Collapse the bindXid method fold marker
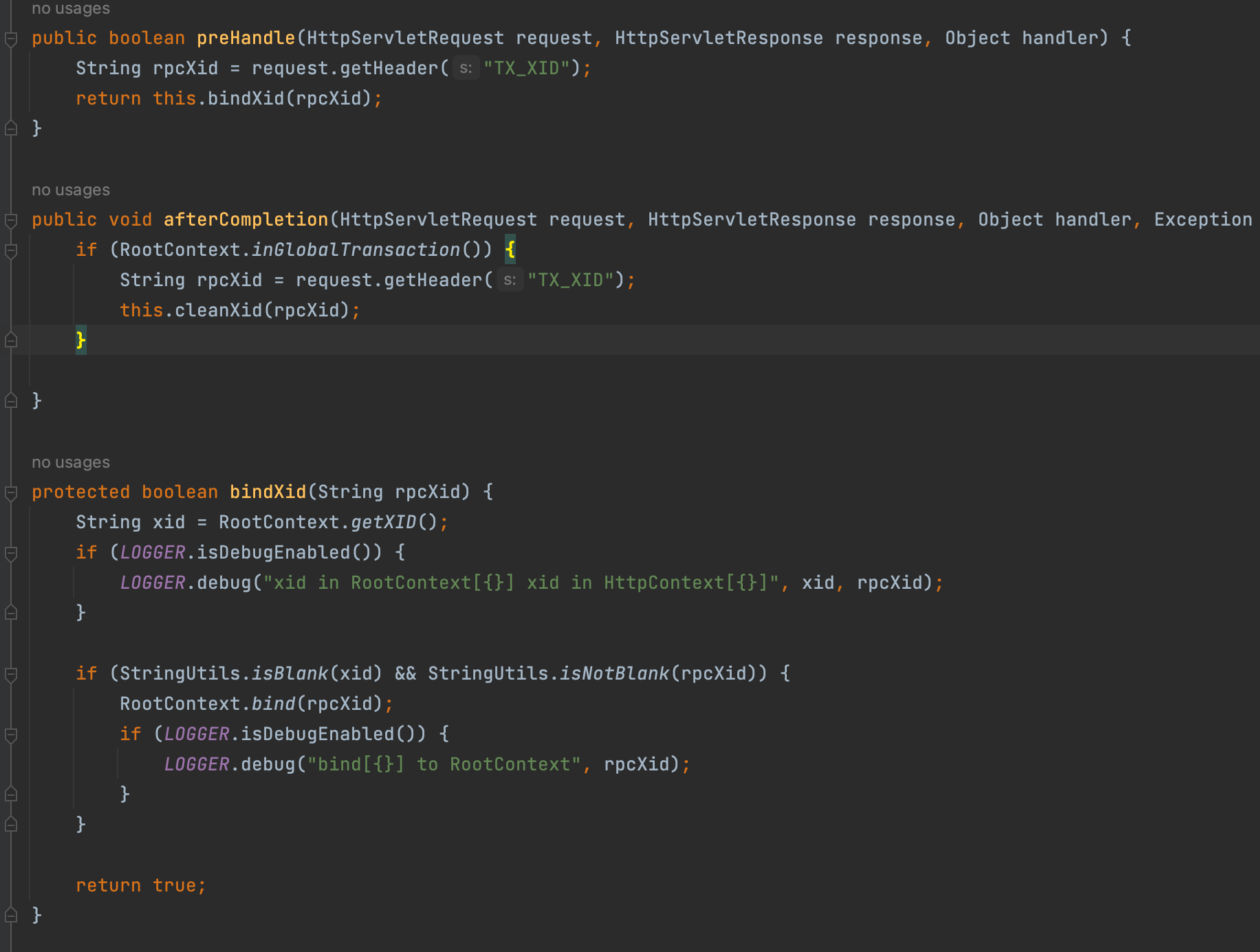Viewport: 1260px width, 952px height. [11, 493]
